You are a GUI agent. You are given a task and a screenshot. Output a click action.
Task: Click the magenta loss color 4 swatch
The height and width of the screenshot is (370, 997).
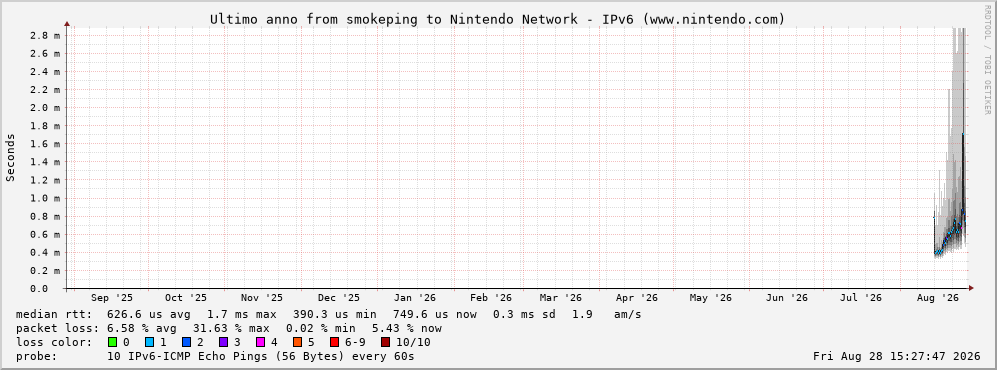[261, 343]
